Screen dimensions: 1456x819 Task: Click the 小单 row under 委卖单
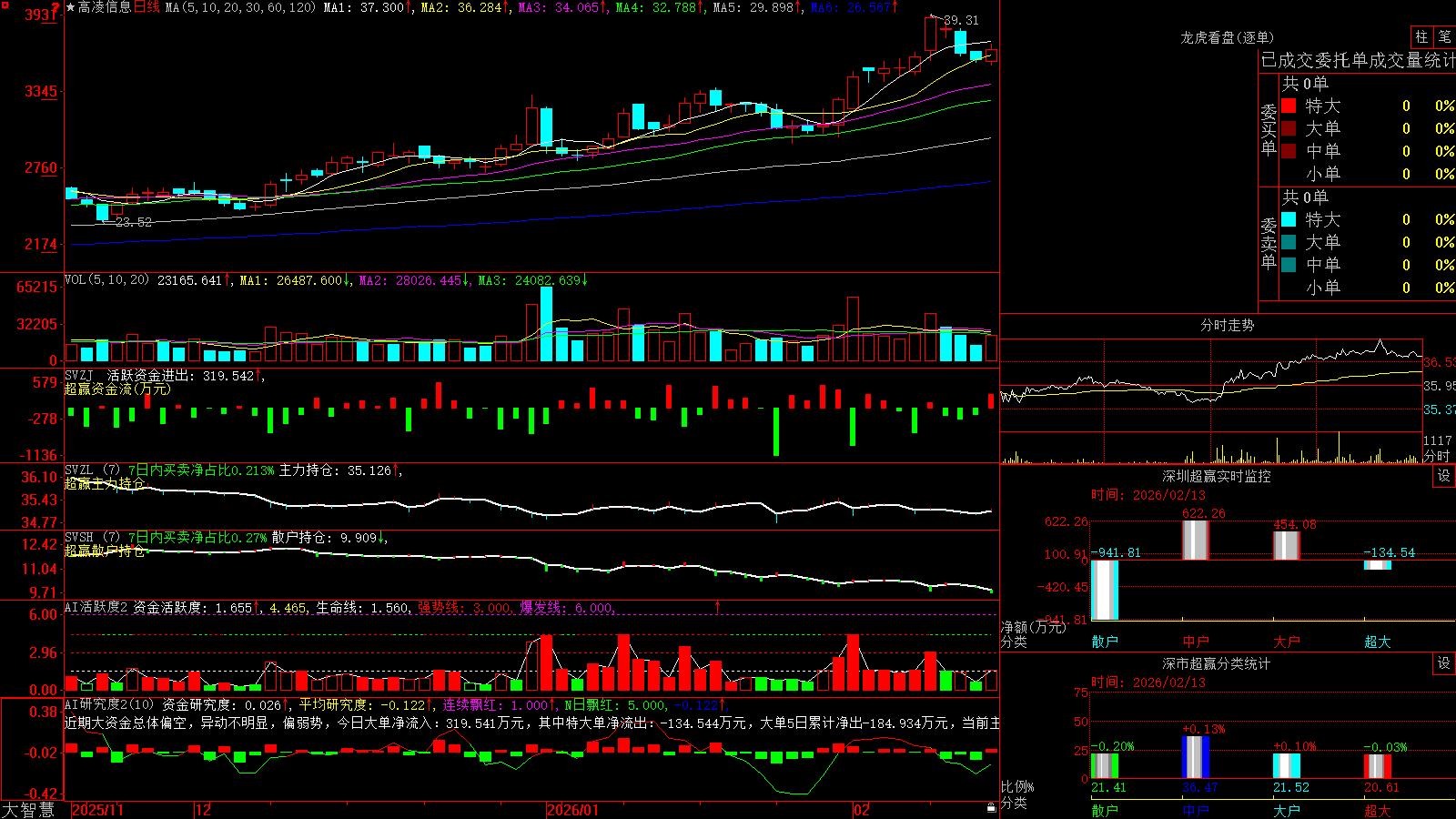[x=1368, y=288]
